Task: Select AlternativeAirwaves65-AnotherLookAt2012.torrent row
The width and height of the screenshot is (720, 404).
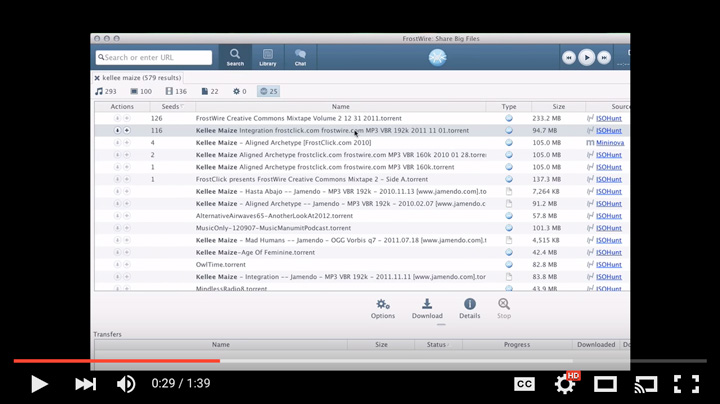Action: (362, 216)
